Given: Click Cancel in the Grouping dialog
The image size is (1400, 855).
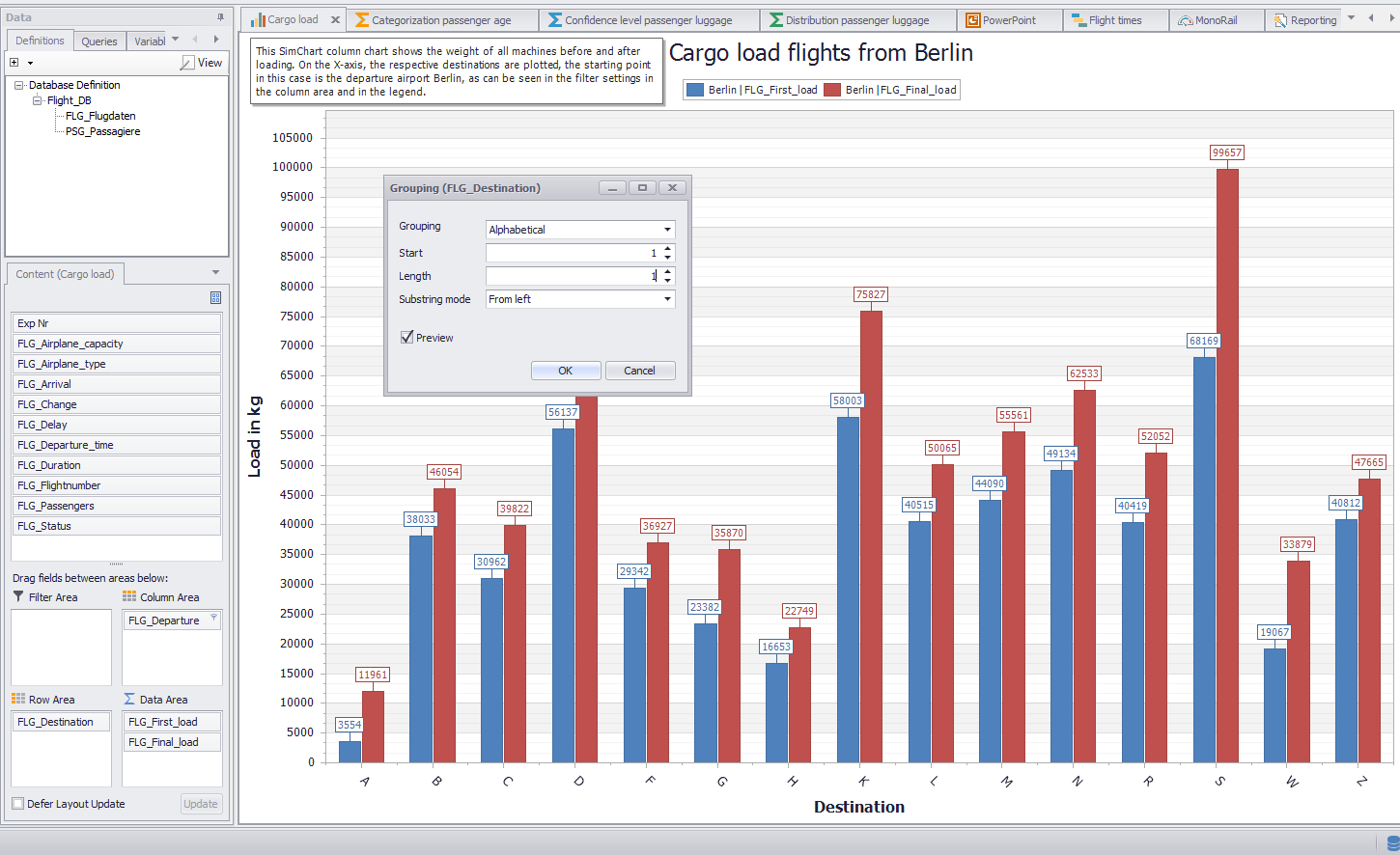Looking at the screenshot, I should point(639,371).
